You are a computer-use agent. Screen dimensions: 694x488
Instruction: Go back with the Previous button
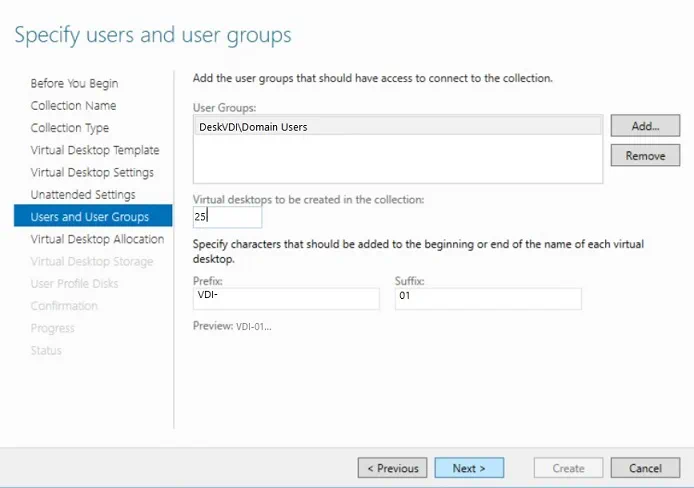tap(392, 468)
